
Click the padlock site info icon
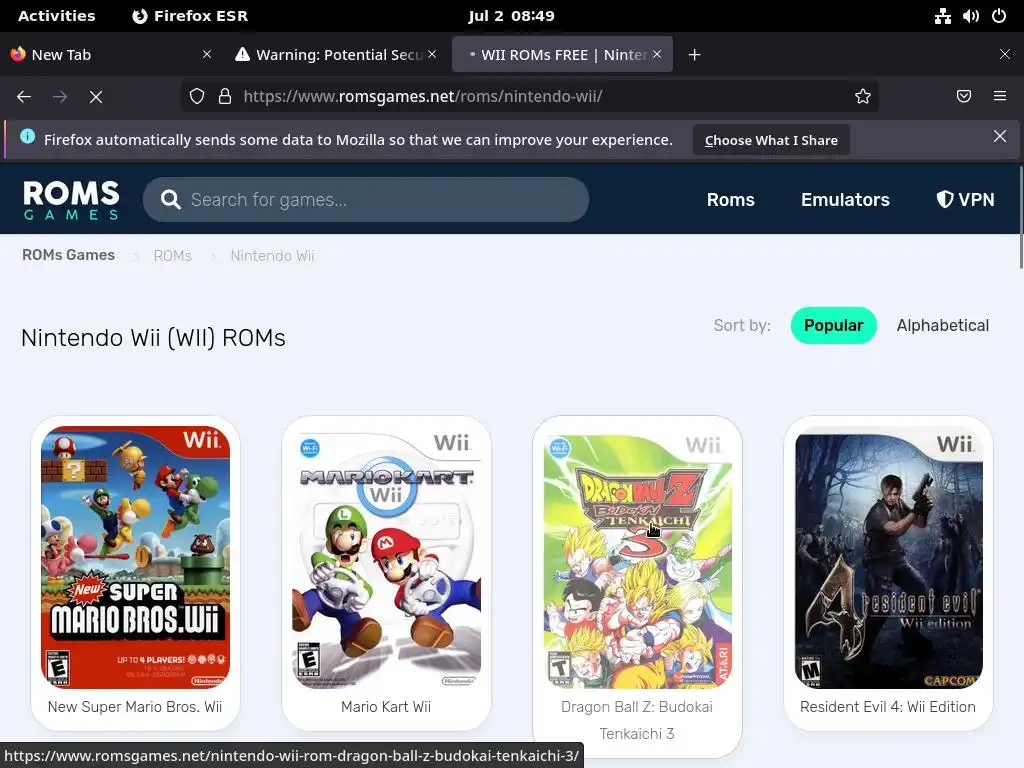(x=225, y=97)
